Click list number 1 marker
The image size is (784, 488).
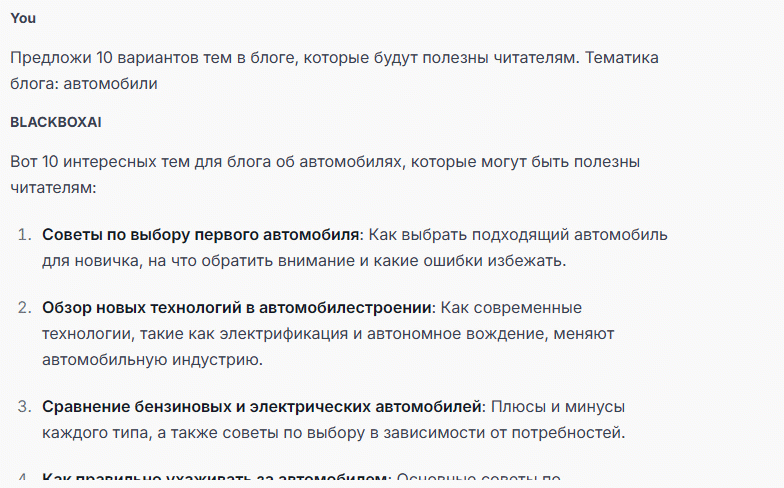(25, 235)
